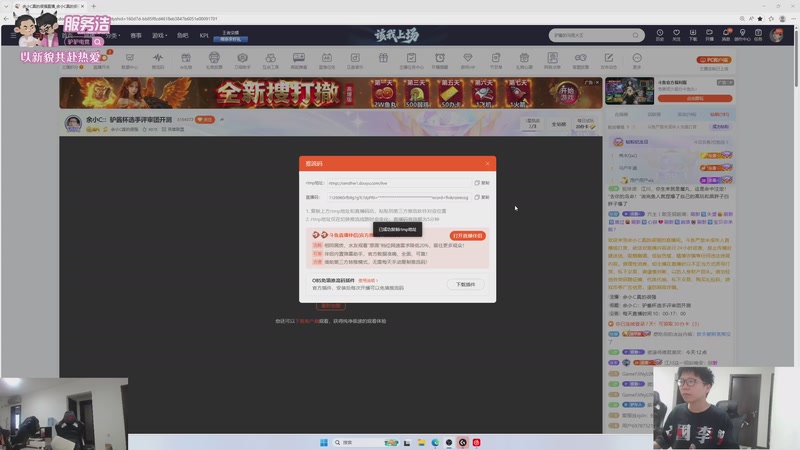Copy the 直播码 with its 复制 button
Image resolution: width=800 pixels, height=450 pixels.
coord(482,197)
